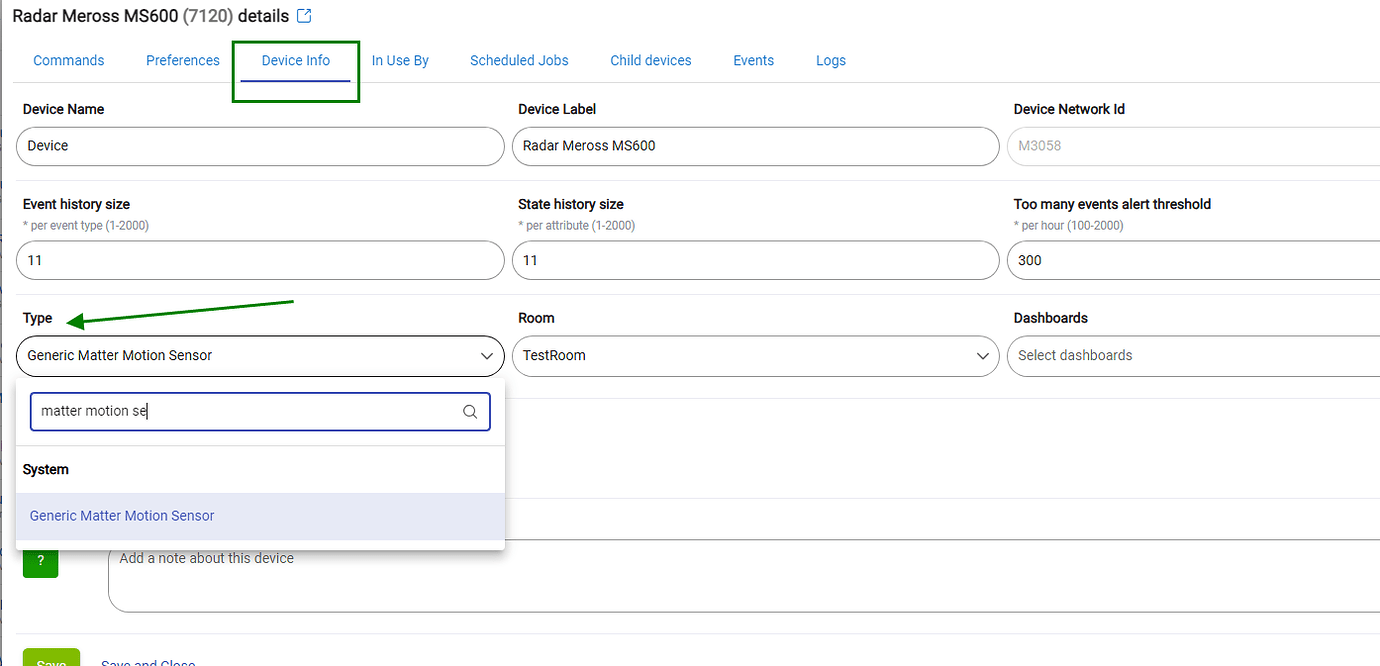View the Child devices tab
This screenshot has width=1380, height=666.
click(x=651, y=61)
